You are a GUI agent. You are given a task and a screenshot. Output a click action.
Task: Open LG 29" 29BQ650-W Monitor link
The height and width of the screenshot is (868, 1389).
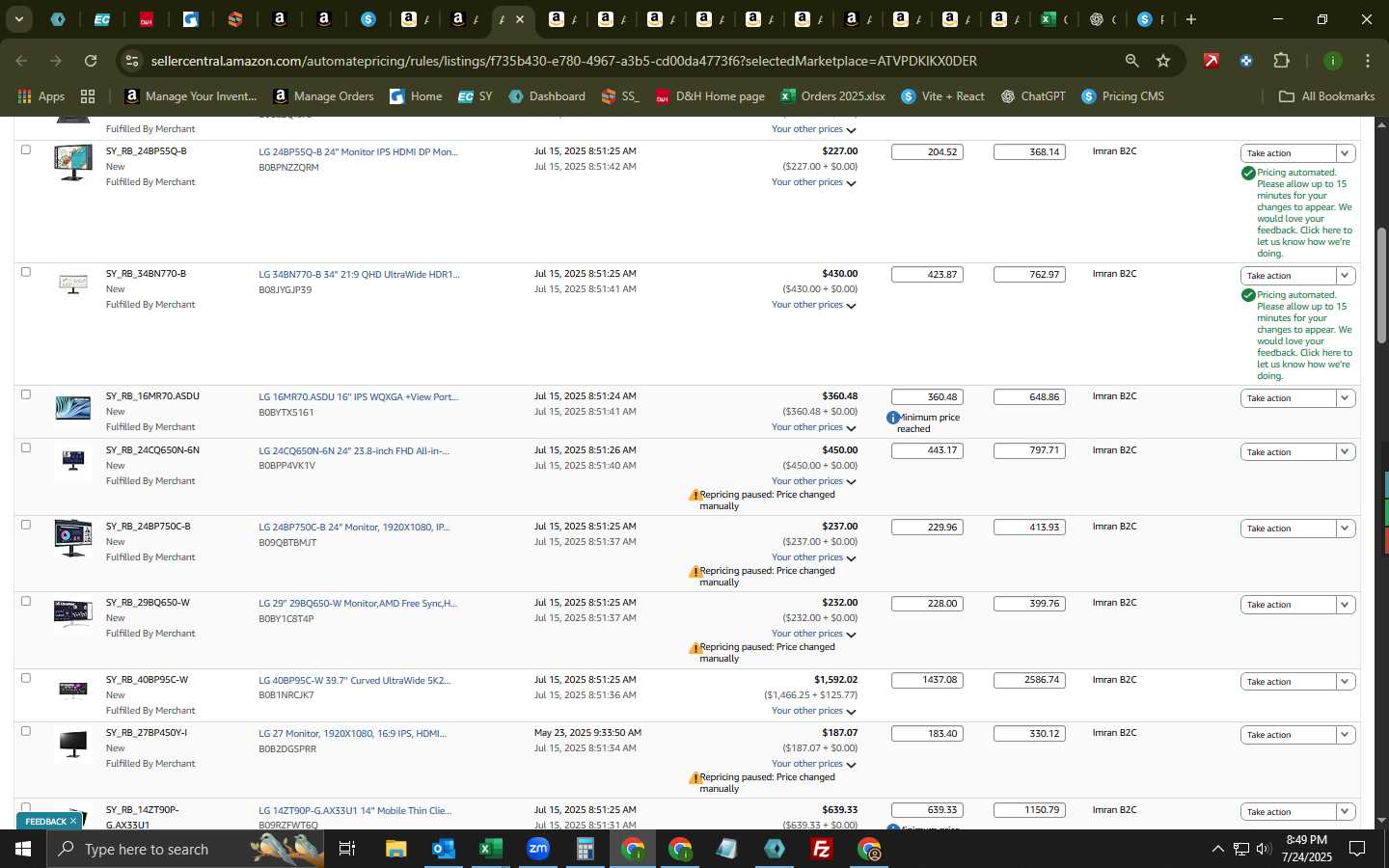358,603
